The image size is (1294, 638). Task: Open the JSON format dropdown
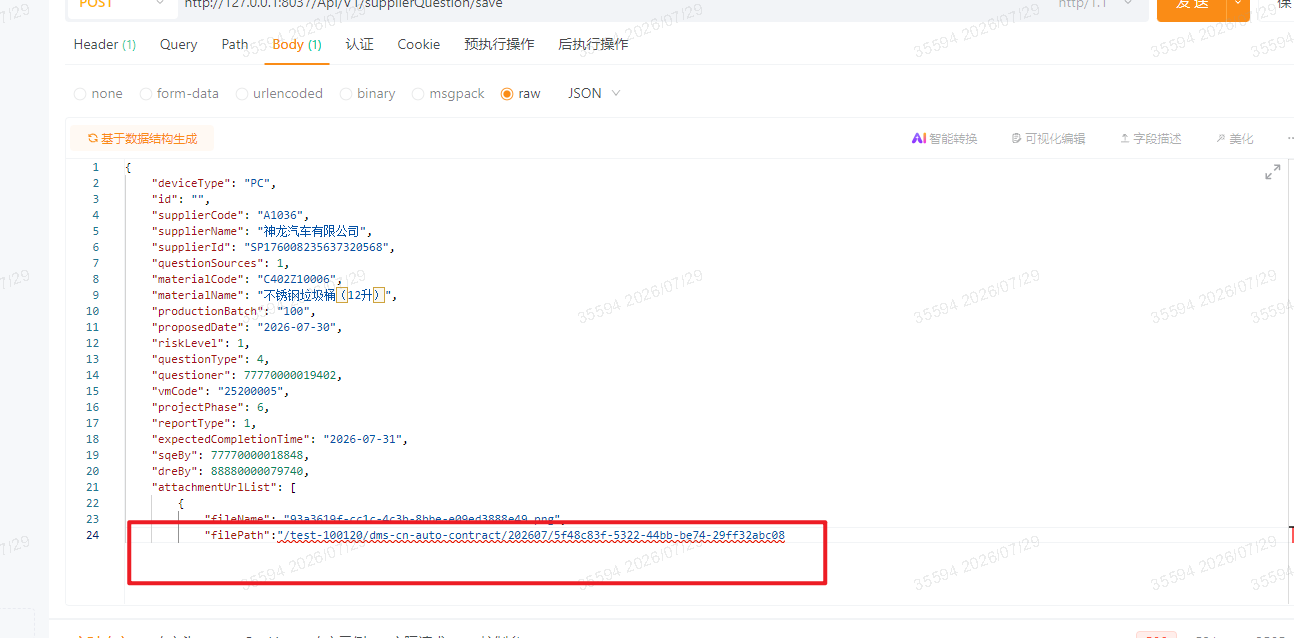click(x=594, y=93)
